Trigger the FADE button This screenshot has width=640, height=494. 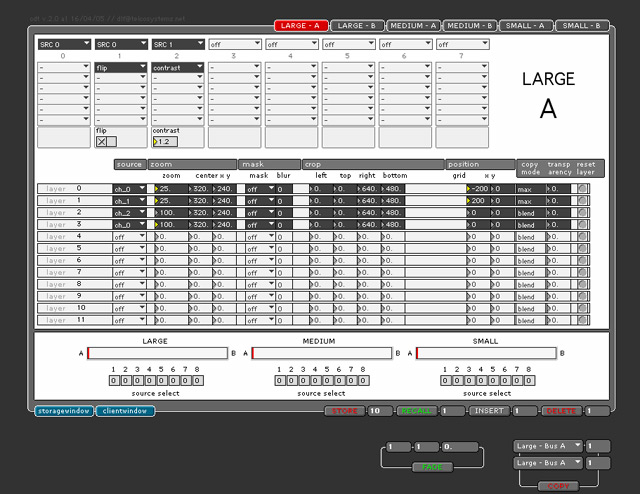432,467
